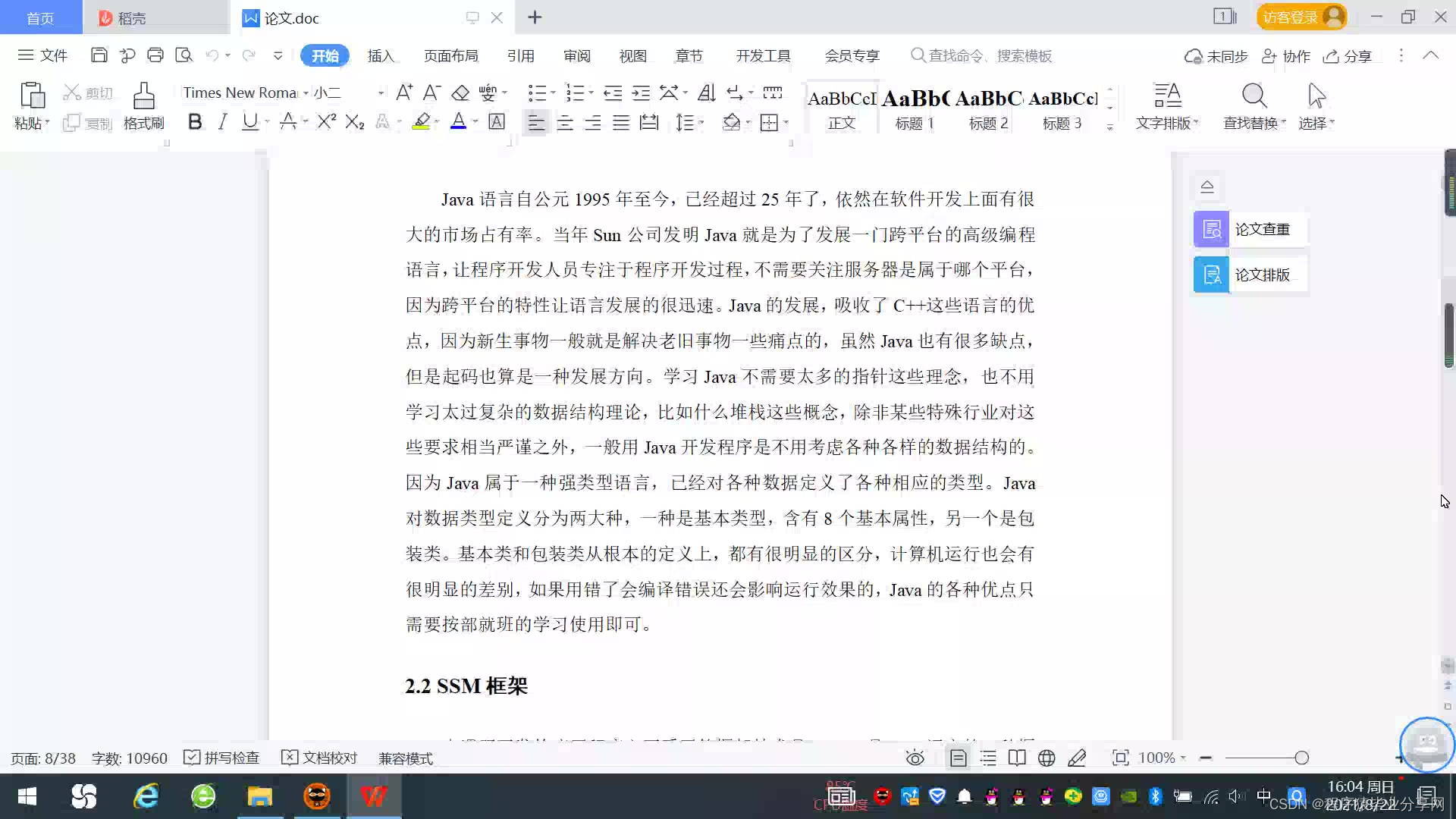Viewport: 1456px width, 819px height.
Task: Click the superscript X² icon
Action: pos(326,121)
